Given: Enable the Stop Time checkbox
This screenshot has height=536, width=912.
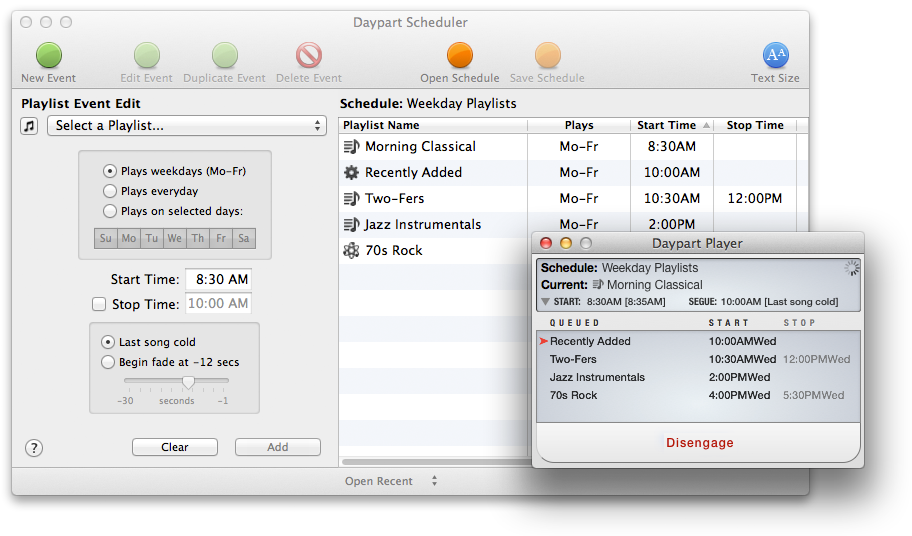Looking at the screenshot, I should tap(99, 304).
